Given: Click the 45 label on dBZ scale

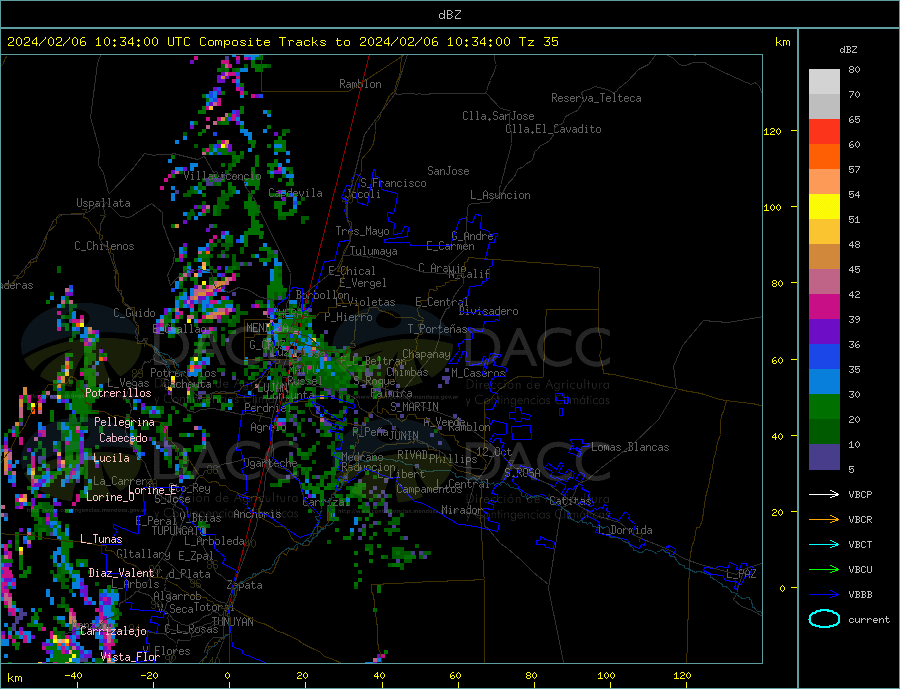Looking at the screenshot, I should [854, 269].
